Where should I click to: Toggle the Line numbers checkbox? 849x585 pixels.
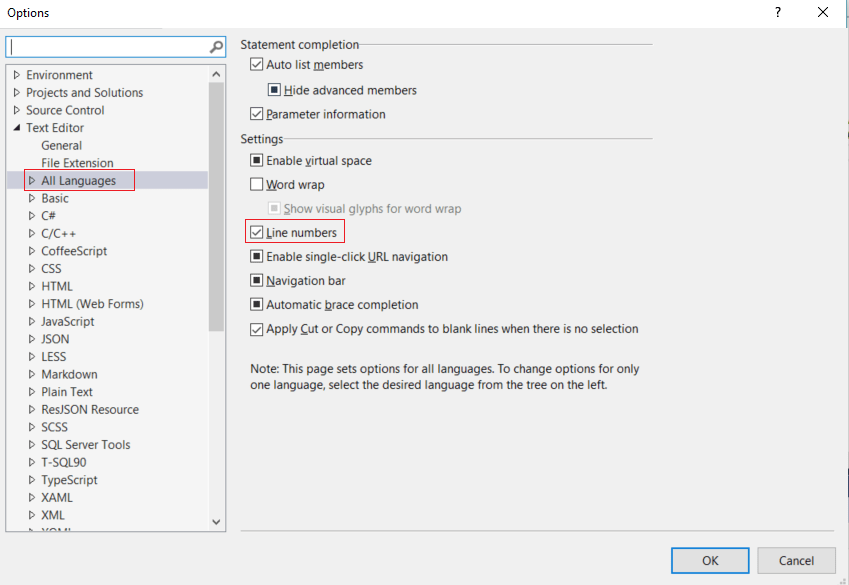(x=257, y=233)
